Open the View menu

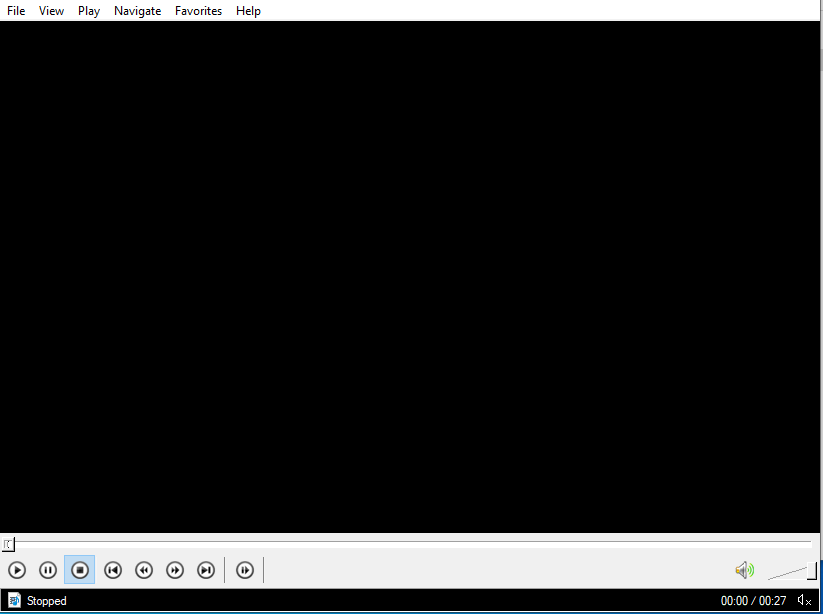[51, 10]
